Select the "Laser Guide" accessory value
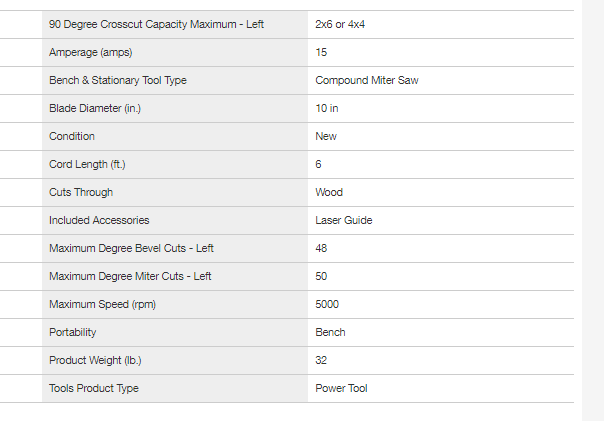The width and height of the screenshot is (604, 421). 344,220
